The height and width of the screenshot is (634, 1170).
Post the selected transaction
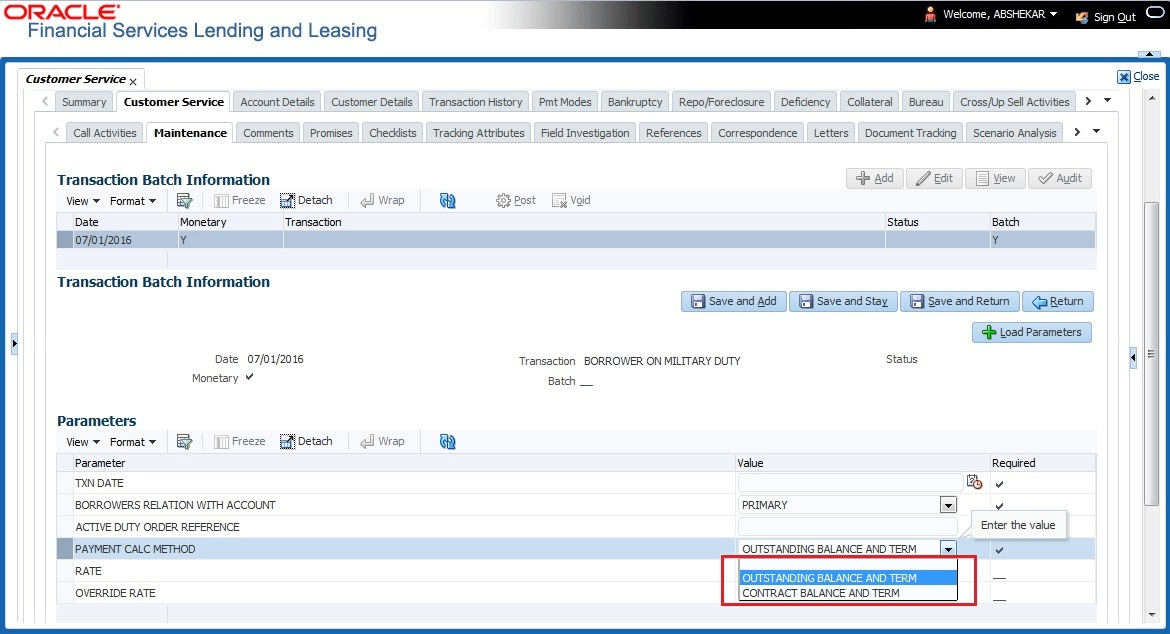[516, 200]
